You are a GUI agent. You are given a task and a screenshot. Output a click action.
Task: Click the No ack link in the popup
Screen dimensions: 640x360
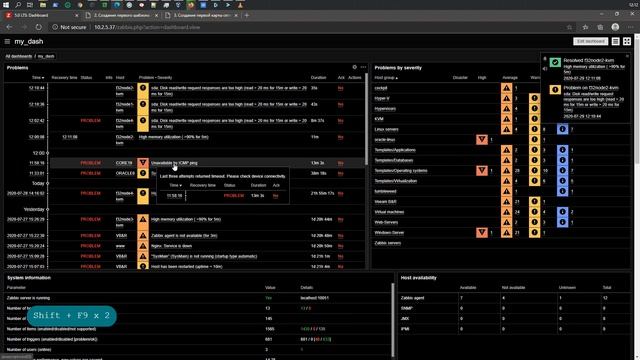pyautogui.click(x=276, y=196)
